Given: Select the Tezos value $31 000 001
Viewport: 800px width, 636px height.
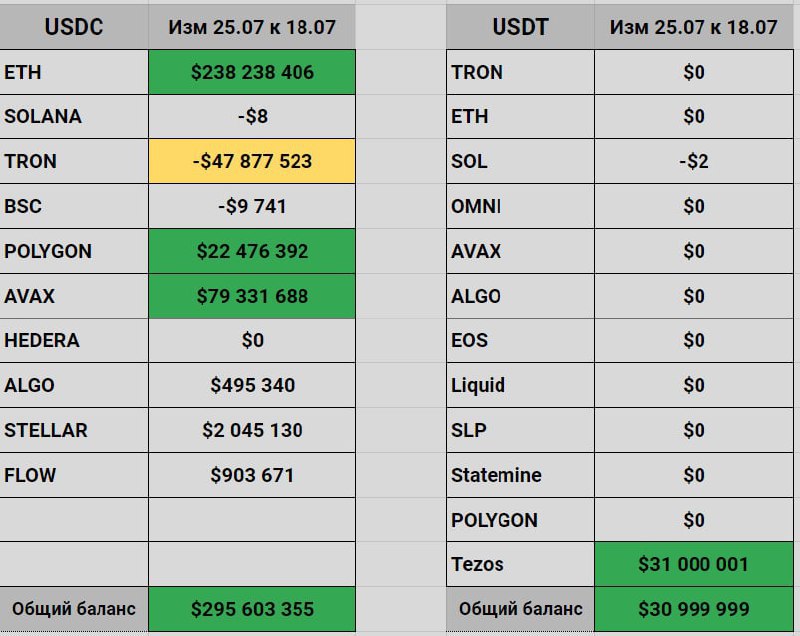Looking at the screenshot, I should pos(693,564).
